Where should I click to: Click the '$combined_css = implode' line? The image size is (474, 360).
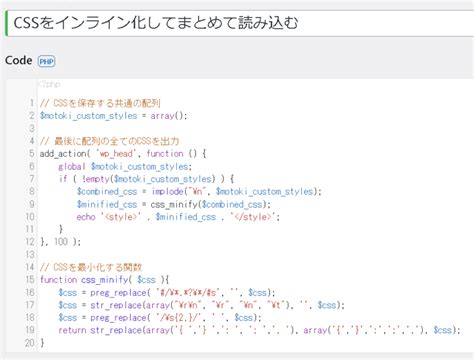(199, 192)
